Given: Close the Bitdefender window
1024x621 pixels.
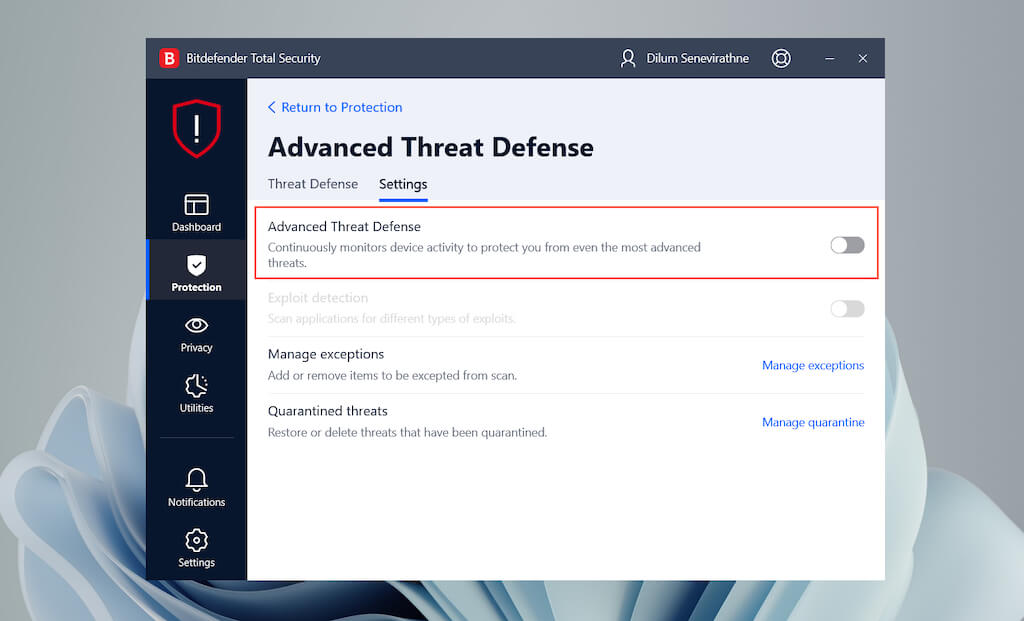Looking at the screenshot, I should [863, 58].
